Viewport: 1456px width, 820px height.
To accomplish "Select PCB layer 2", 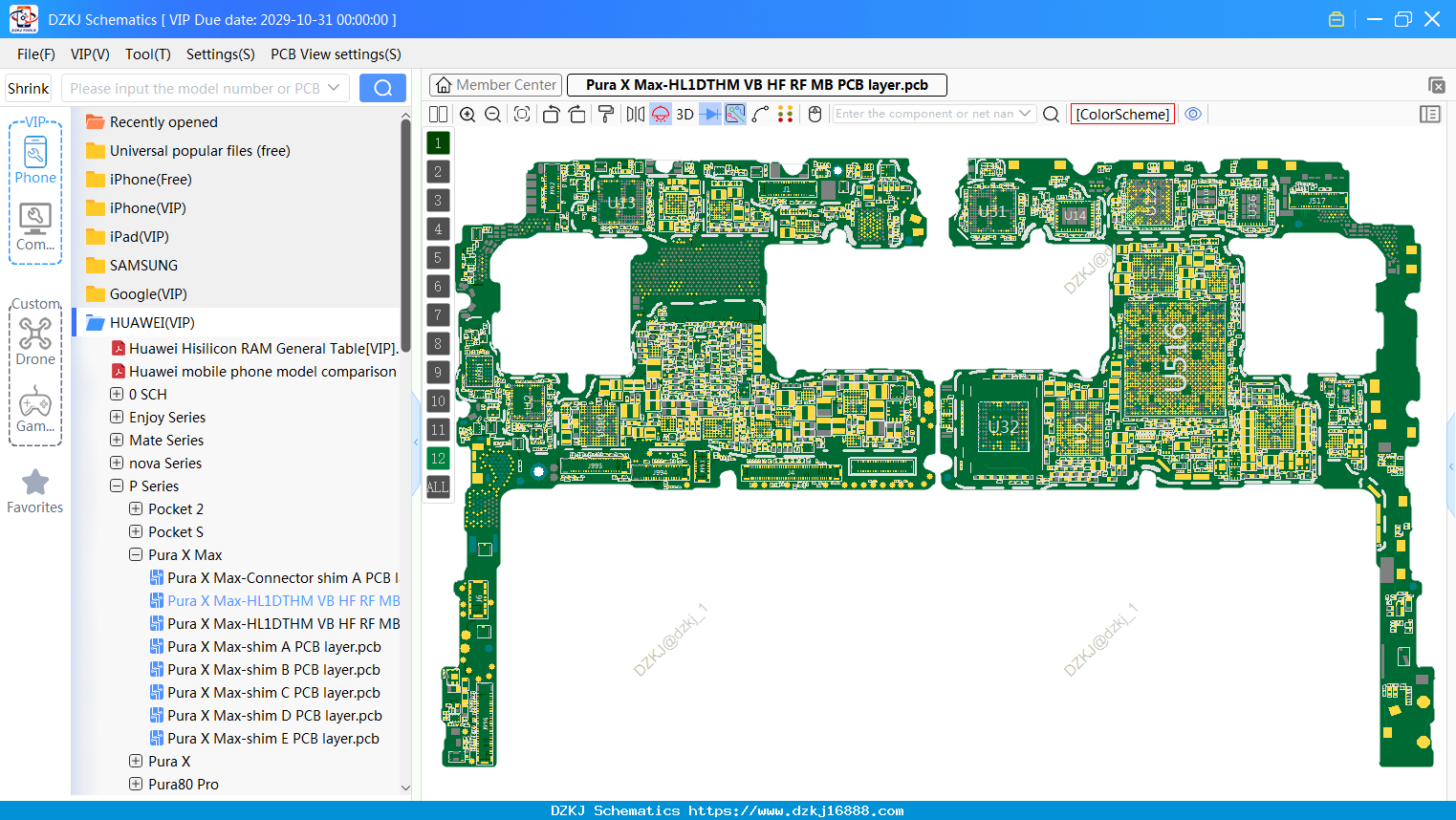I will click(438, 172).
